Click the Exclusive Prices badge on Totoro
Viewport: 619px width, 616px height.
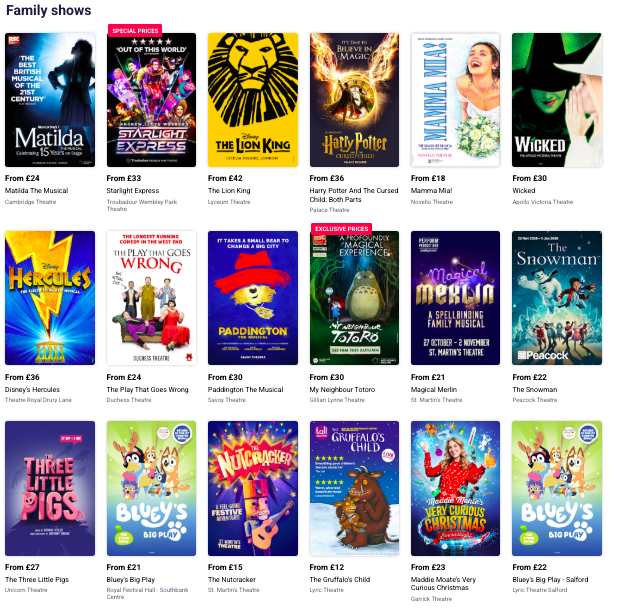tap(341, 229)
